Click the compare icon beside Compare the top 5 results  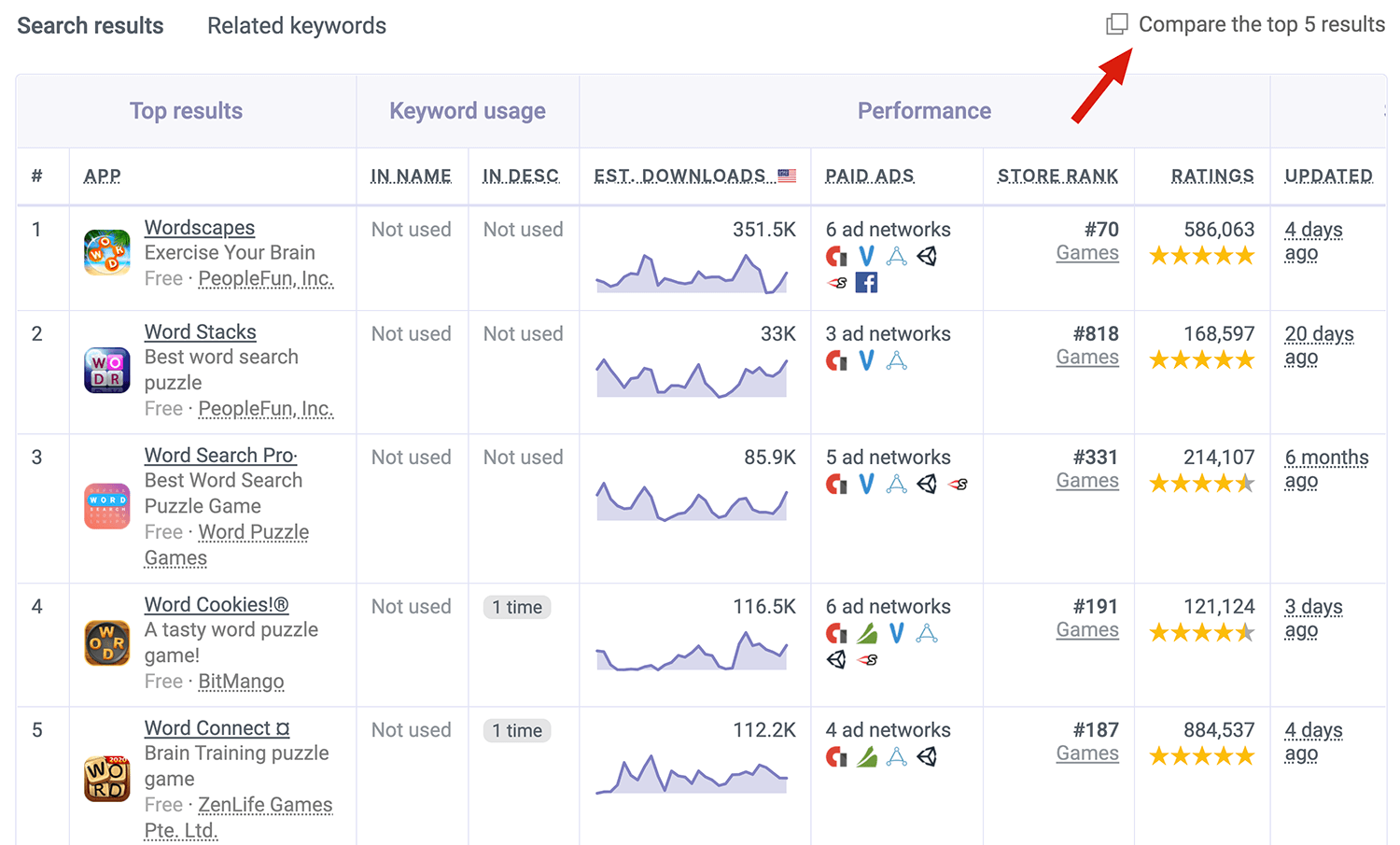1117,24
